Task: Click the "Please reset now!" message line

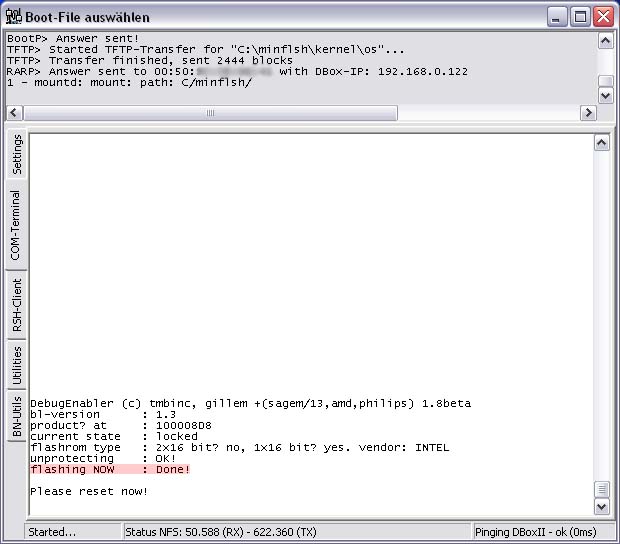Action: click(89, 491)
